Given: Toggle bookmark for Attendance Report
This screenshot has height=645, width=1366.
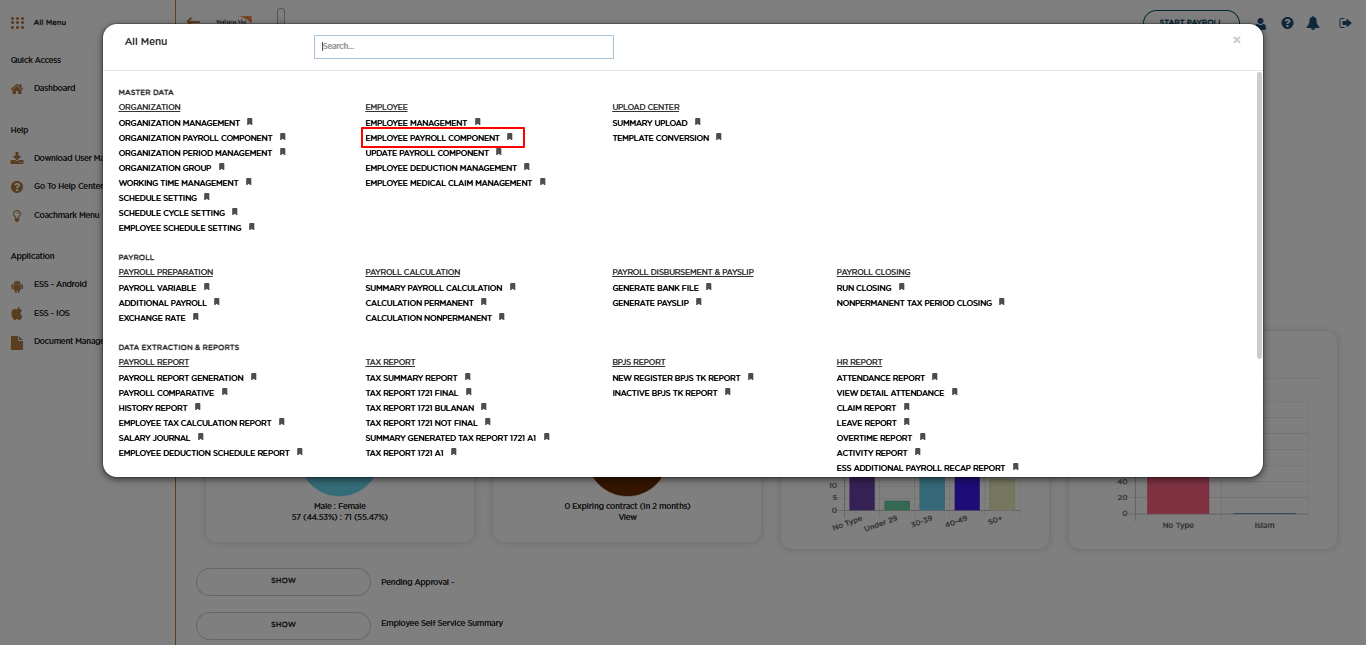Looking at the screenshot, I should pos(935,377).
